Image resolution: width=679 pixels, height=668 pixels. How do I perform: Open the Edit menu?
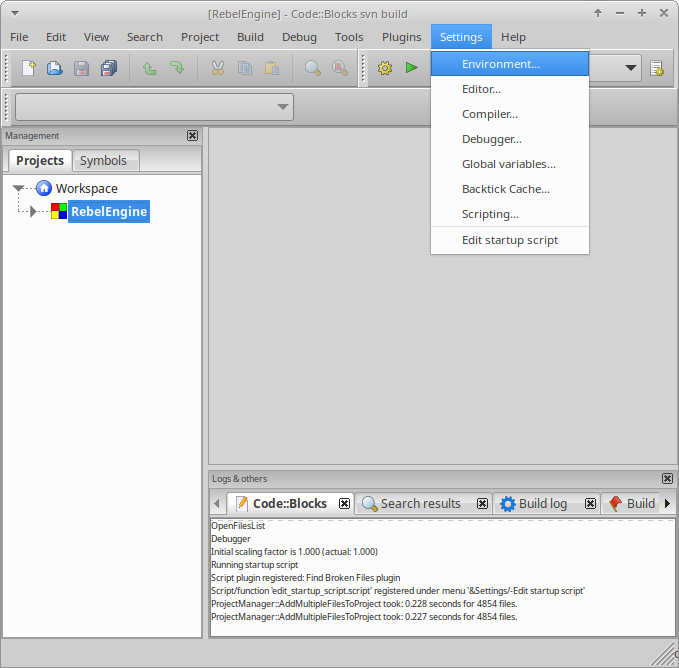[56, 37]
